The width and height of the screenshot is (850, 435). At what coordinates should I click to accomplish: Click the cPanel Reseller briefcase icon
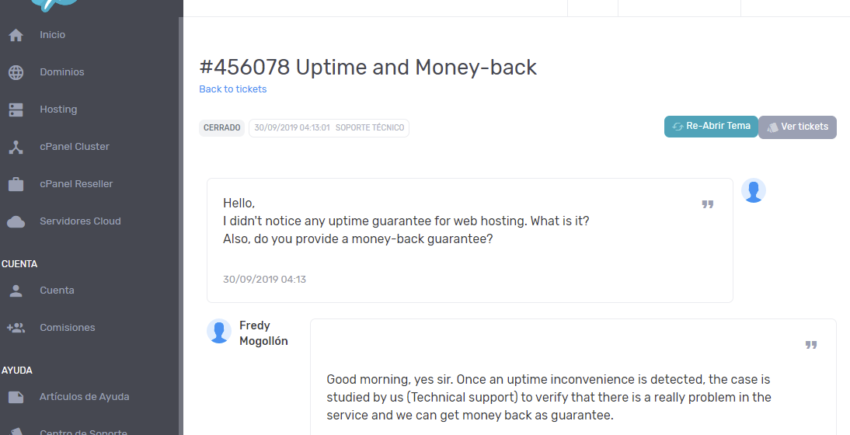[16, 184]
